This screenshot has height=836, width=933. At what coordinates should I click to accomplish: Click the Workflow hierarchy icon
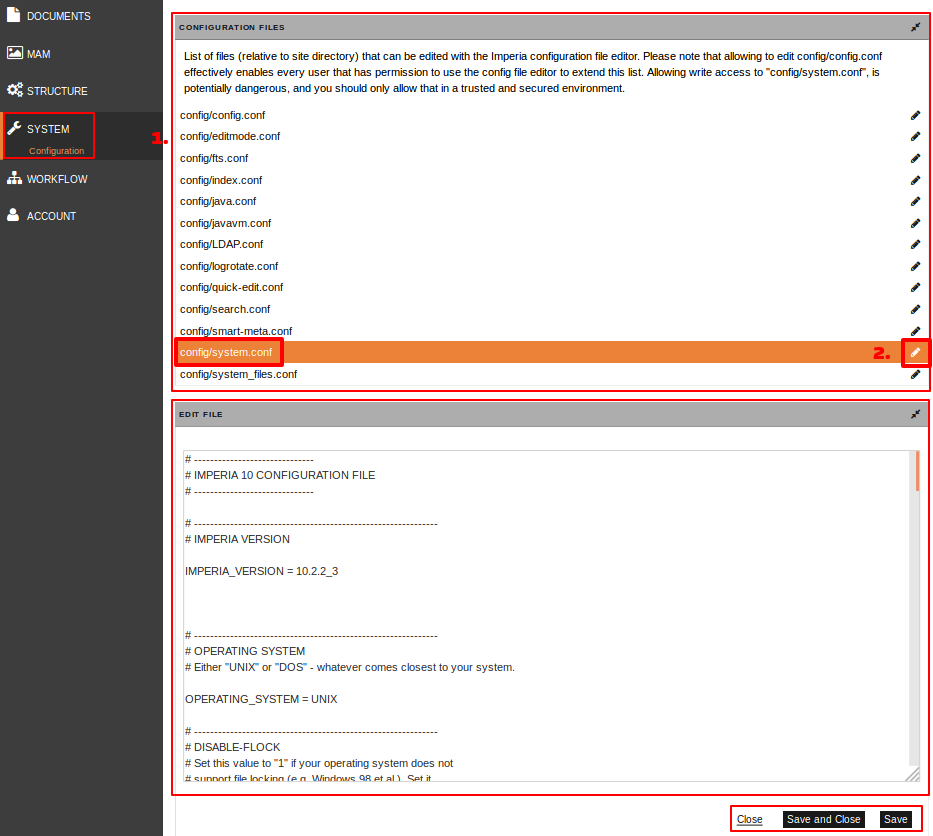click(x=14, y=178)
